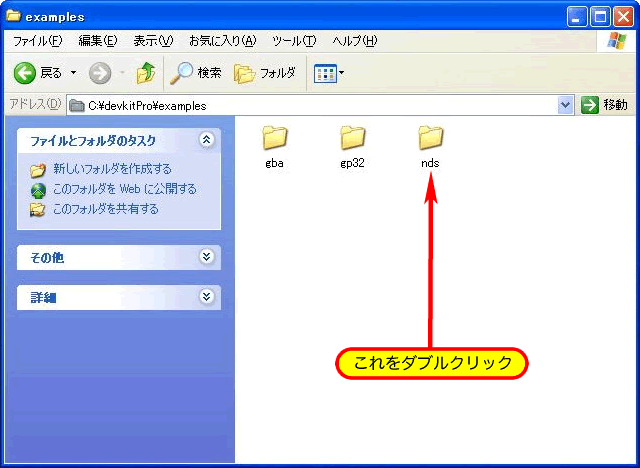Viewport: 640px width, 468px height.
Task: Click the その他 header text
Action: 47,258
